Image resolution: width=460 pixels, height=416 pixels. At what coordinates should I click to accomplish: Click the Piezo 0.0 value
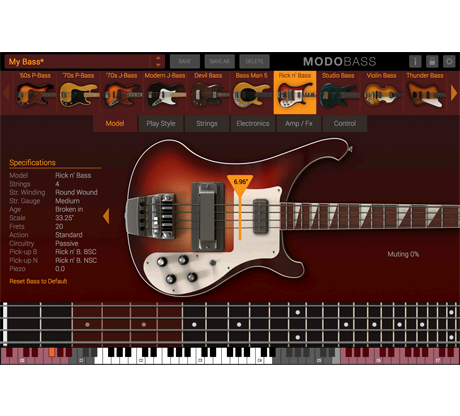tap(60, 269)
